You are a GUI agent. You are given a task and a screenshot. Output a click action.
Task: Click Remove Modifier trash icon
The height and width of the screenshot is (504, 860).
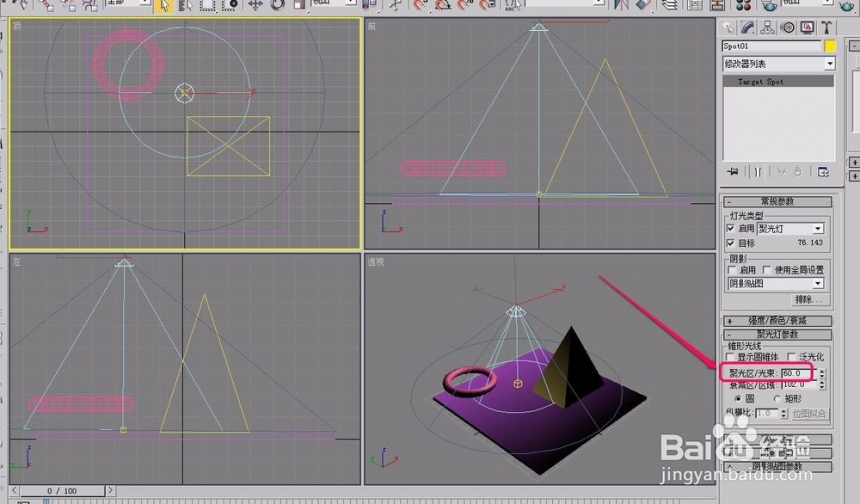(x=798, y=172)
